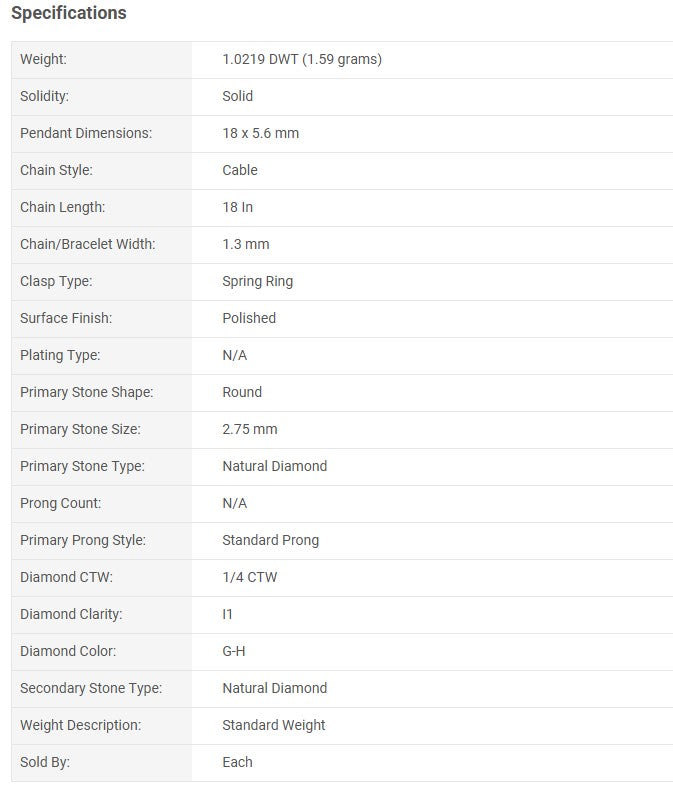This screenshot has width=673, height=787.
Task: Select the Chain Style value Cable
Action: click(x=240, y=170)
